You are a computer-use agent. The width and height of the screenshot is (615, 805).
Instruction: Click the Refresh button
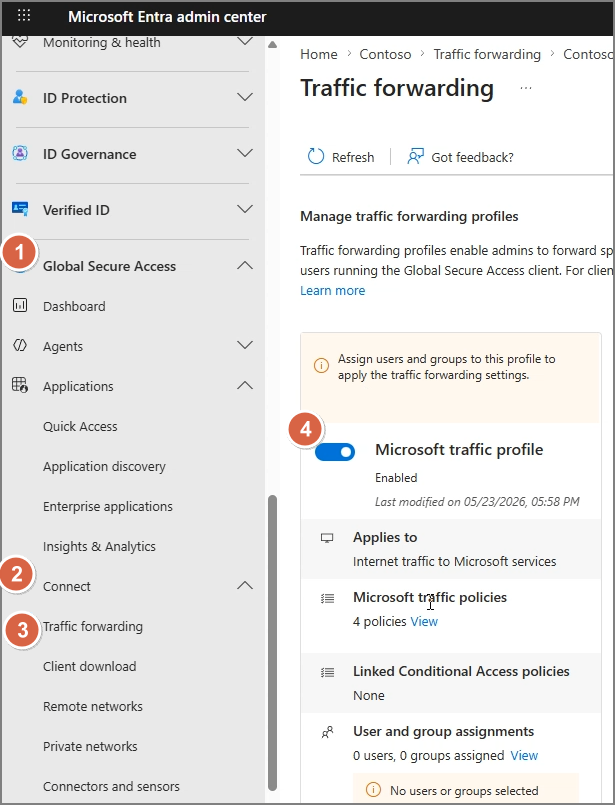point(341,157)
